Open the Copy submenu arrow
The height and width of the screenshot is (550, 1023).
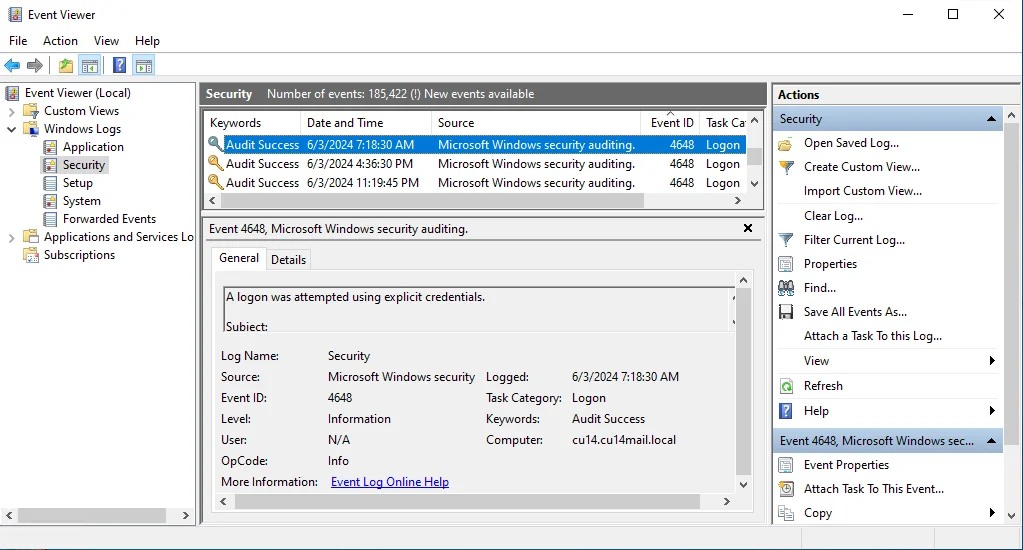click(x=992, y=513)
